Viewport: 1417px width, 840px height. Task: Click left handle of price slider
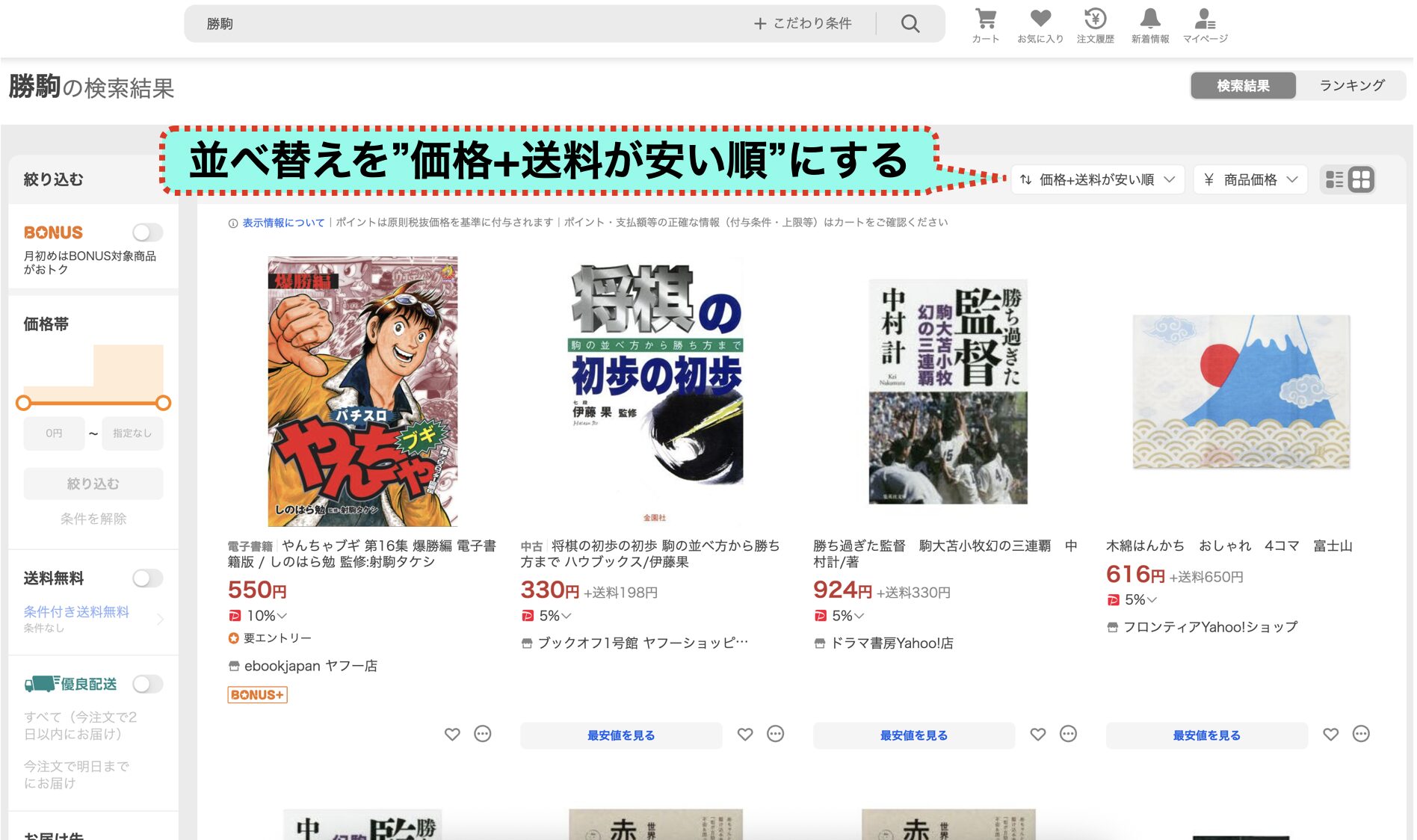[x=24, y=403]
